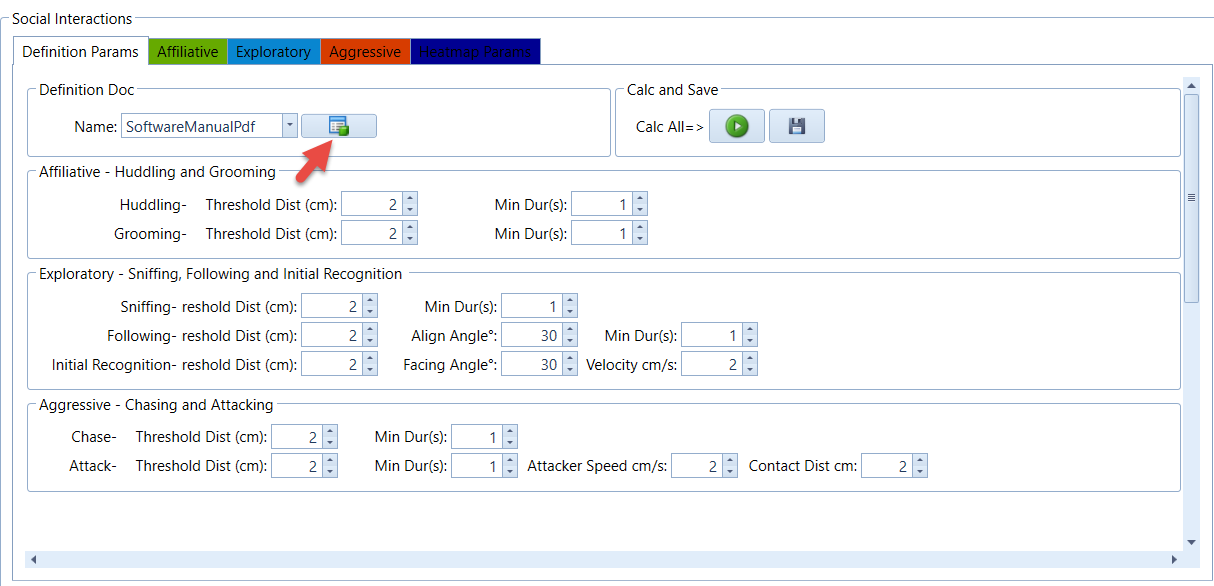Click the horizontal scrollbar right arrow
The image size is (1214, 586).
coord(1176,559)
